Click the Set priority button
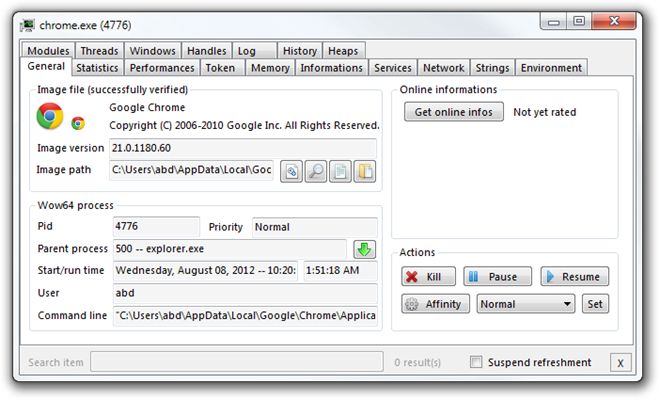The image size is (660, 400). pos(595,304)
